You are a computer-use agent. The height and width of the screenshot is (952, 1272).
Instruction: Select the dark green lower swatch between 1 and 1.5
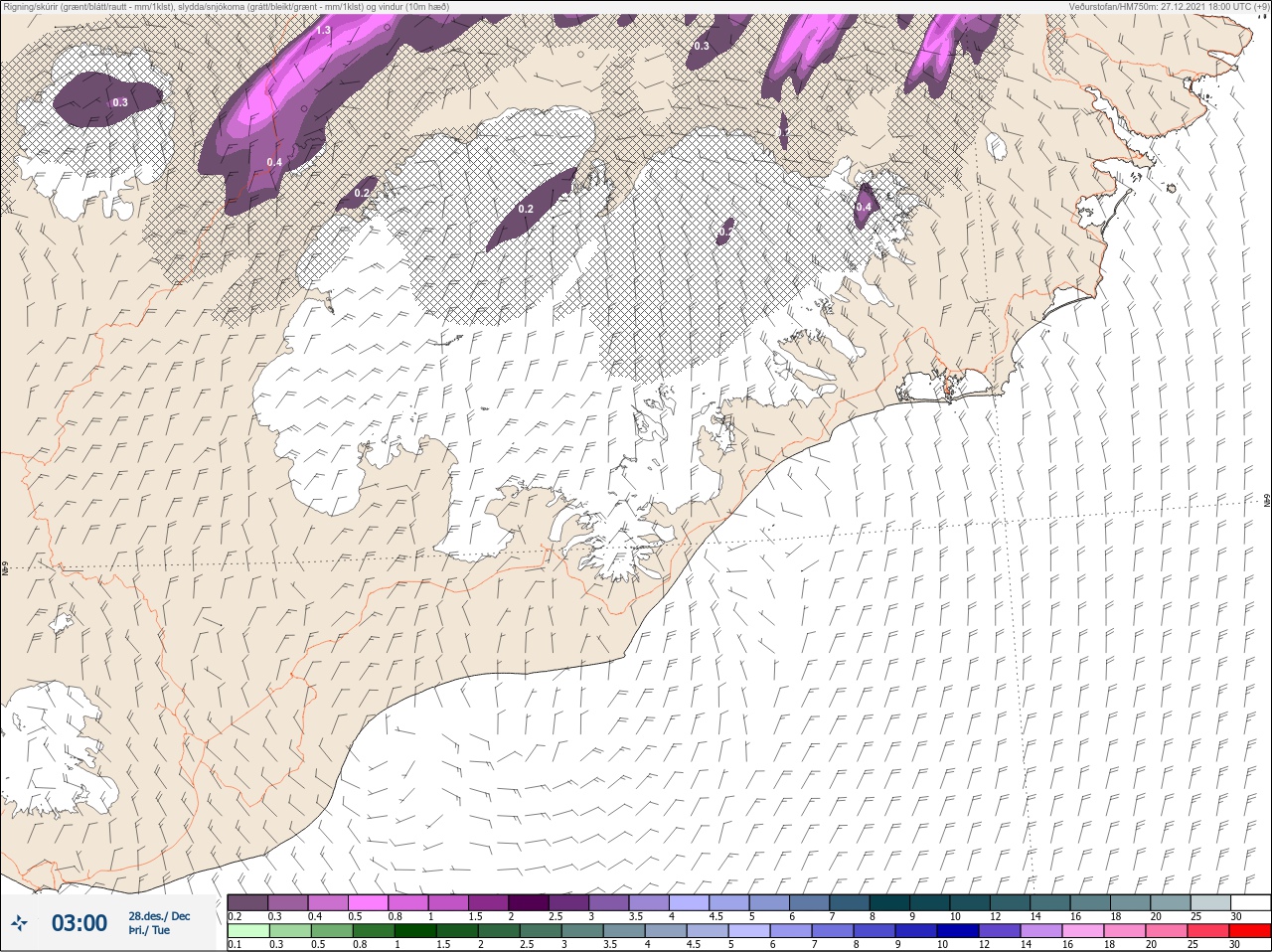click(414, 931)
